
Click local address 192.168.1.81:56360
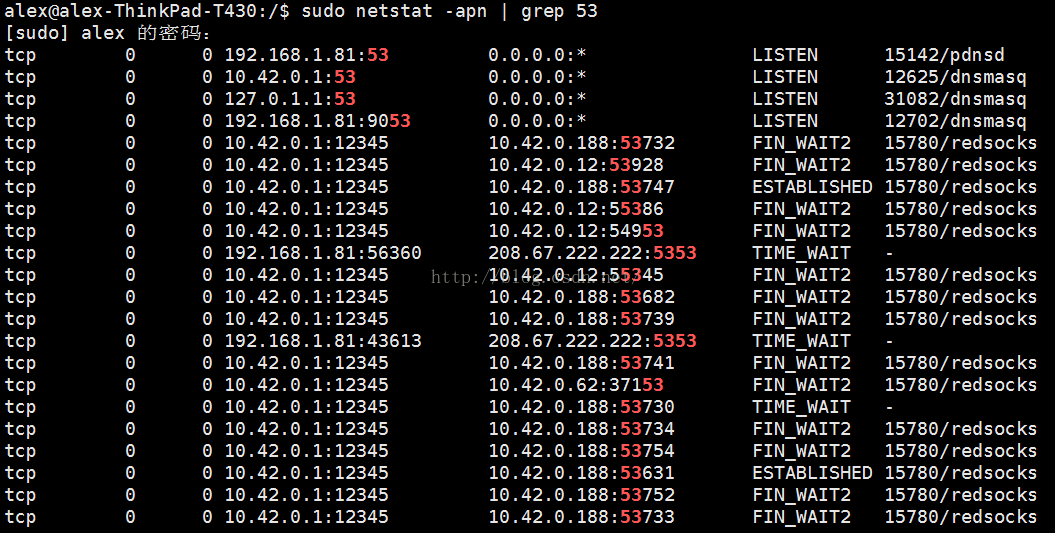(322, 253)
